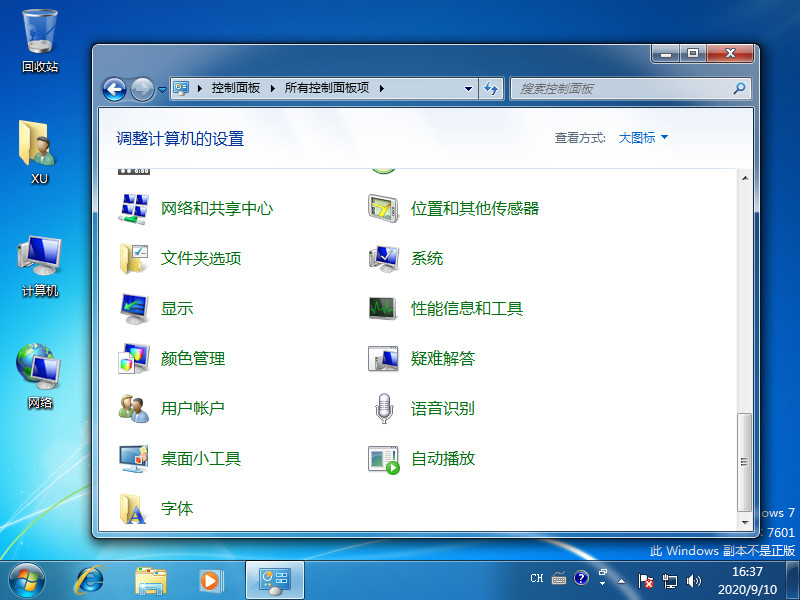
Task: Open 用户帐户 settings
Action: pos(194,408)
